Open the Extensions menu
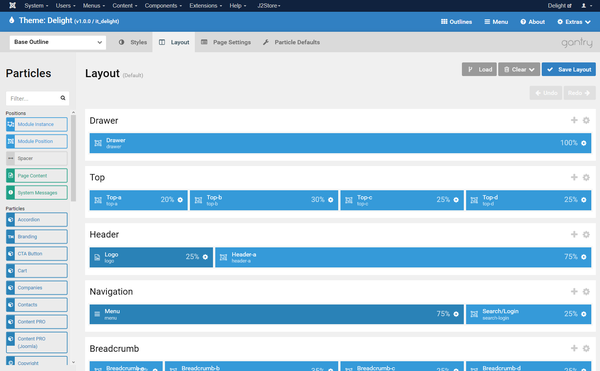Viewport: 600px width, 371px height. (205, 5)
